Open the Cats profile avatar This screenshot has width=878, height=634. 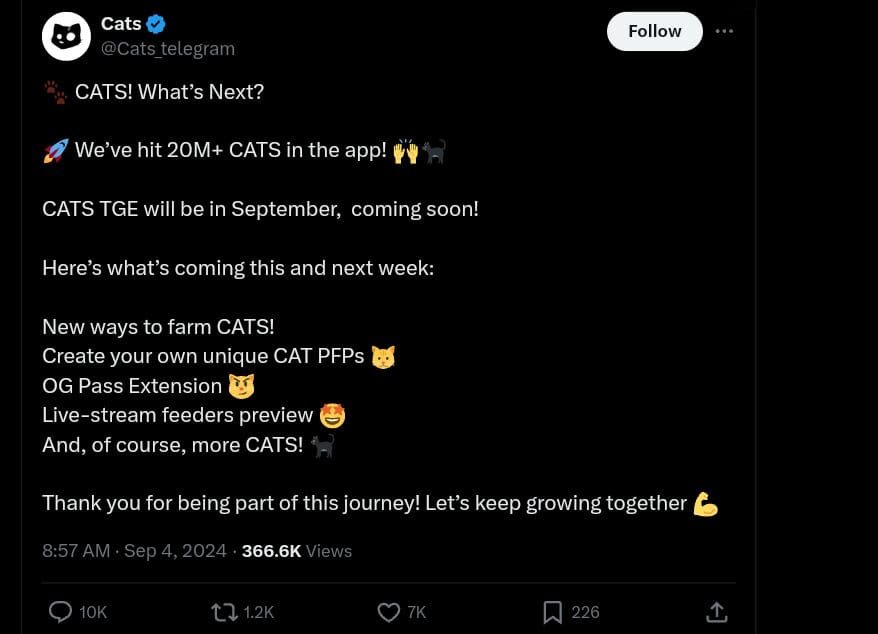point(66,36)
